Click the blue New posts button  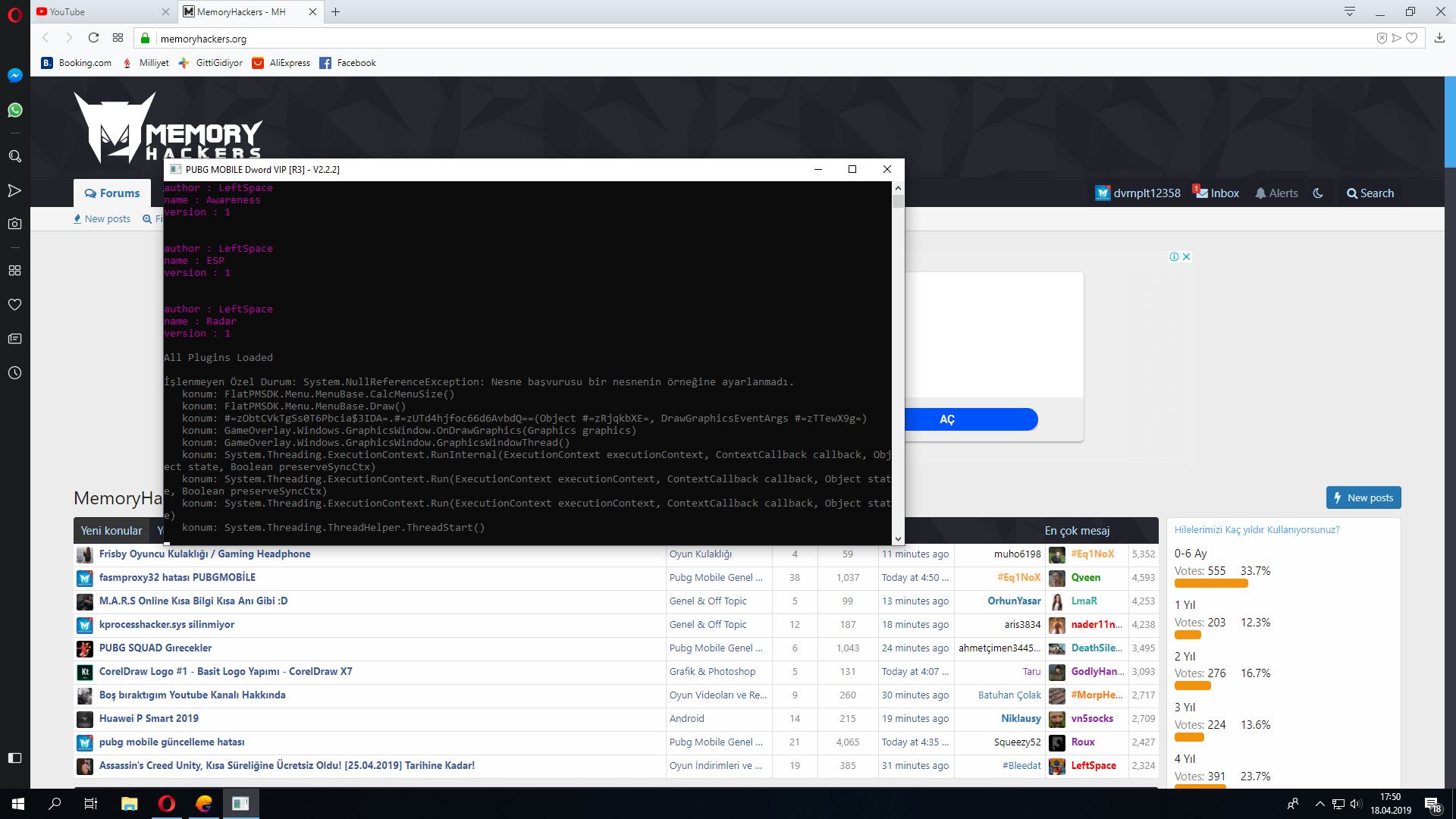pyautogui.click(x=1363, y=497)
